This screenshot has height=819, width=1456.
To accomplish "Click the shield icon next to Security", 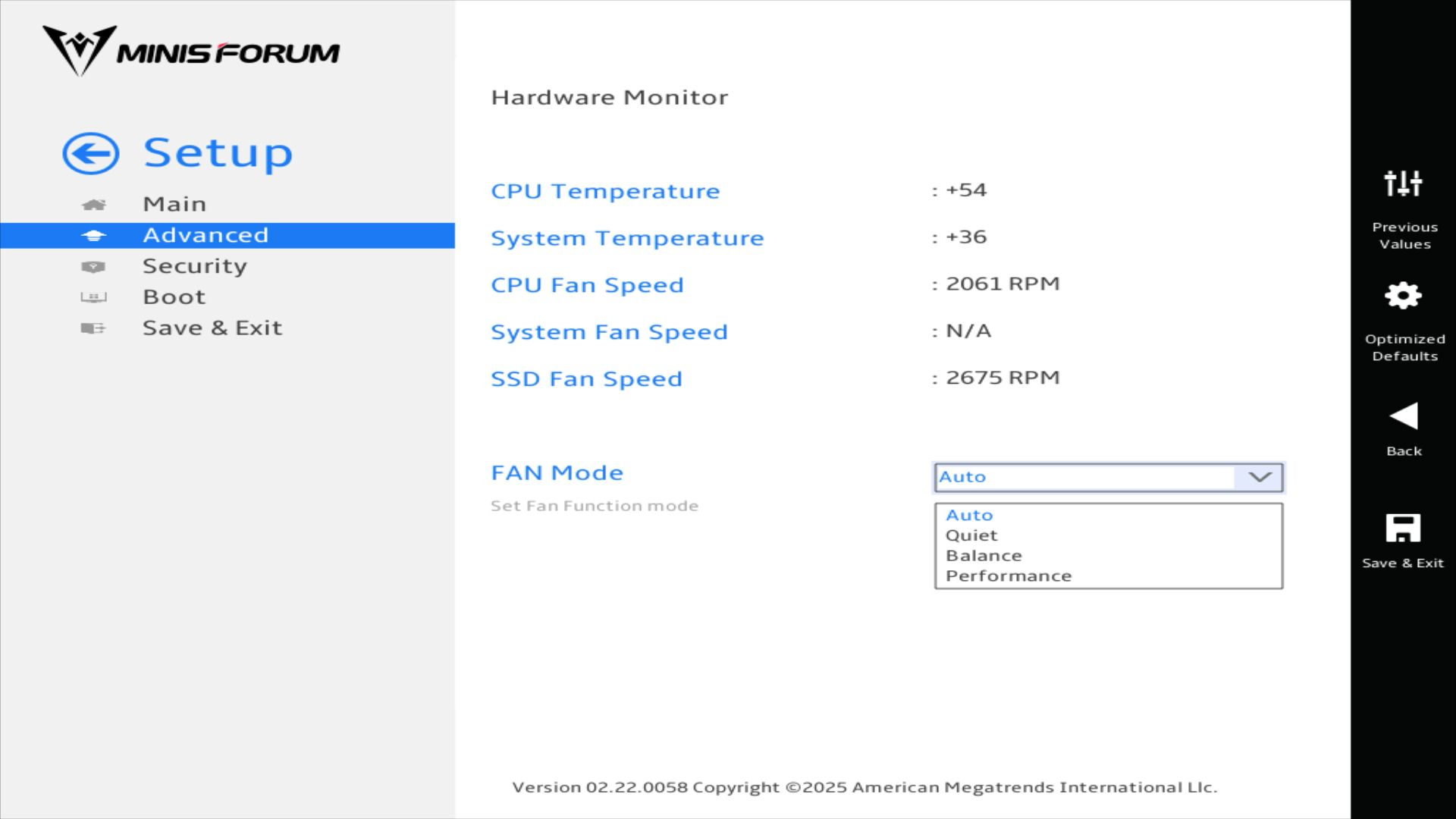I will 93,267.
